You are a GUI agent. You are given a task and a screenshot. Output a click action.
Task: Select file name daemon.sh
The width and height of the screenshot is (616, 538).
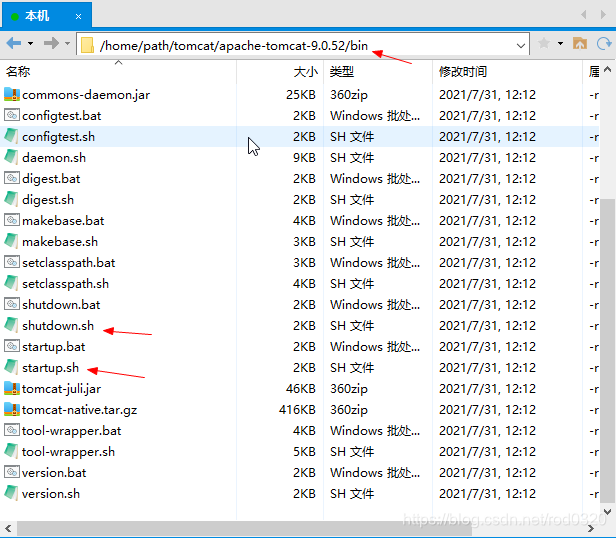click(x=54, y=158)
